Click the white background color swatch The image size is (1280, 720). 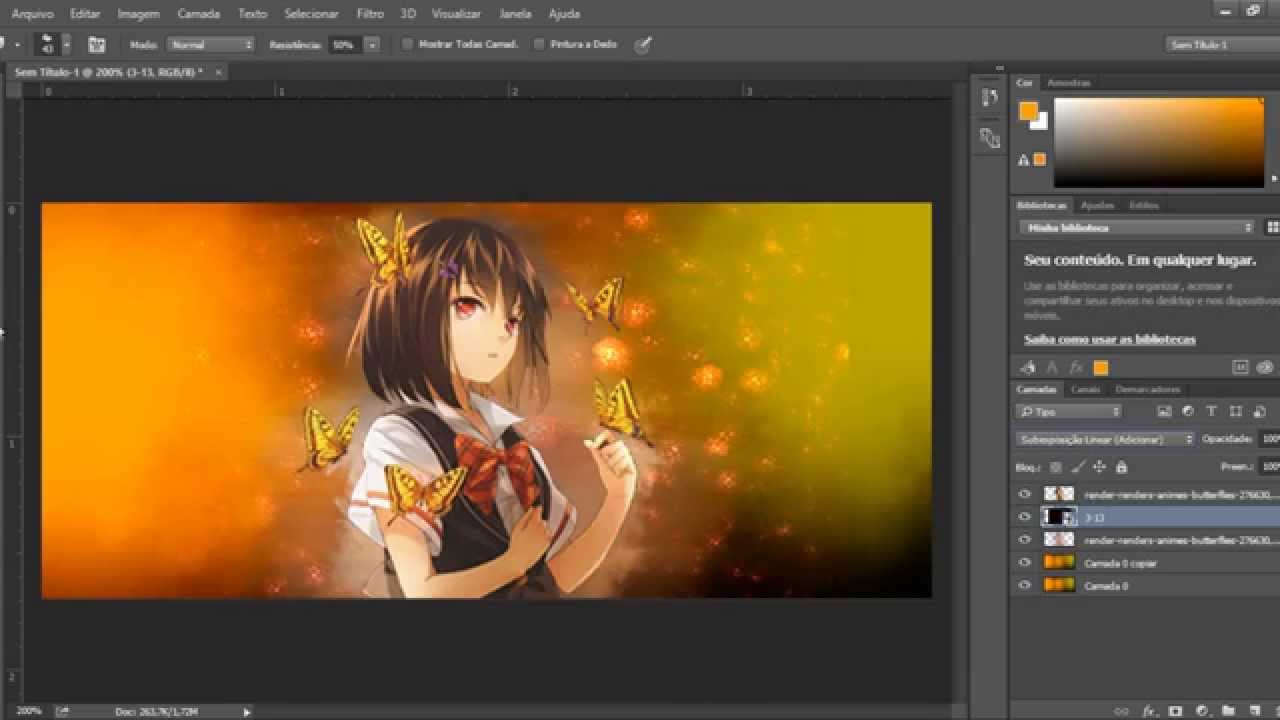(1041, 122)
